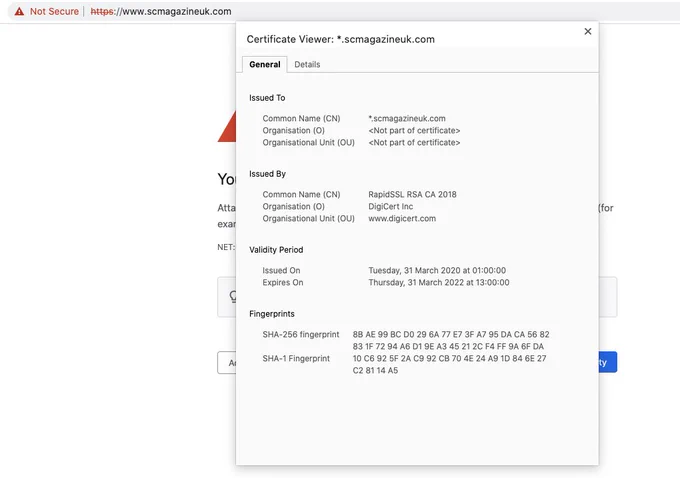Screen dimensions: 680x478
Task: Click the www.scmagazineuk.com URL in address bar
Action: coord(161,11)
